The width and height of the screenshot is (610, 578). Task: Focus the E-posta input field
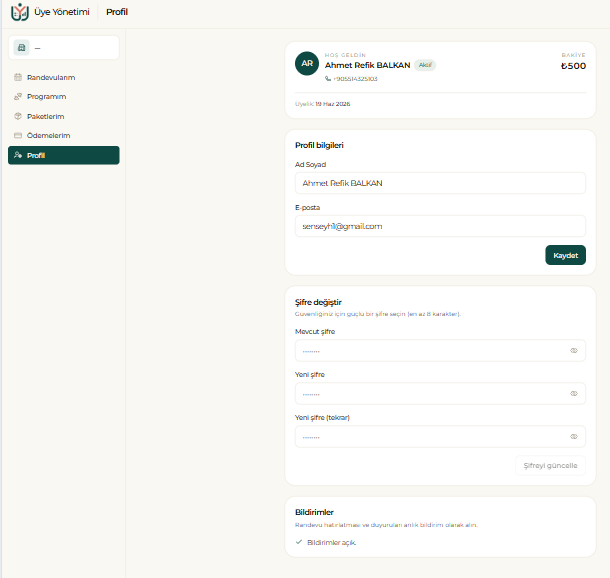(440, 226)
